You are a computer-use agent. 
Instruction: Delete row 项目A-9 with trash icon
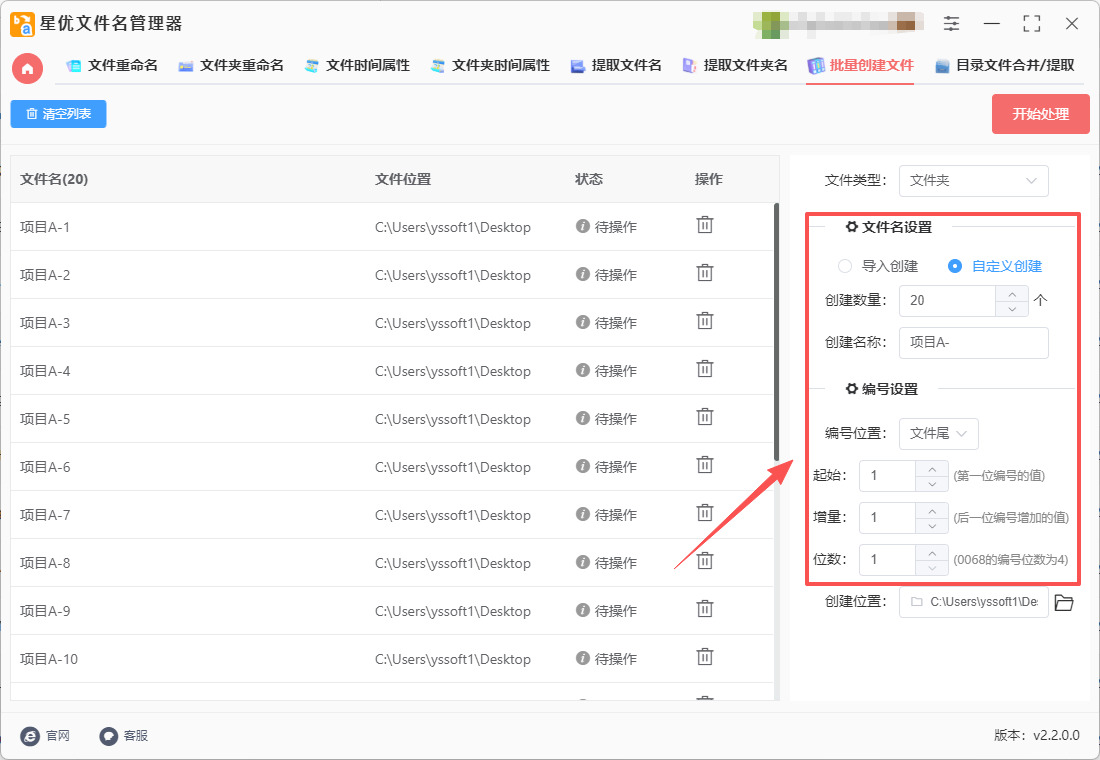coord(704,610)
